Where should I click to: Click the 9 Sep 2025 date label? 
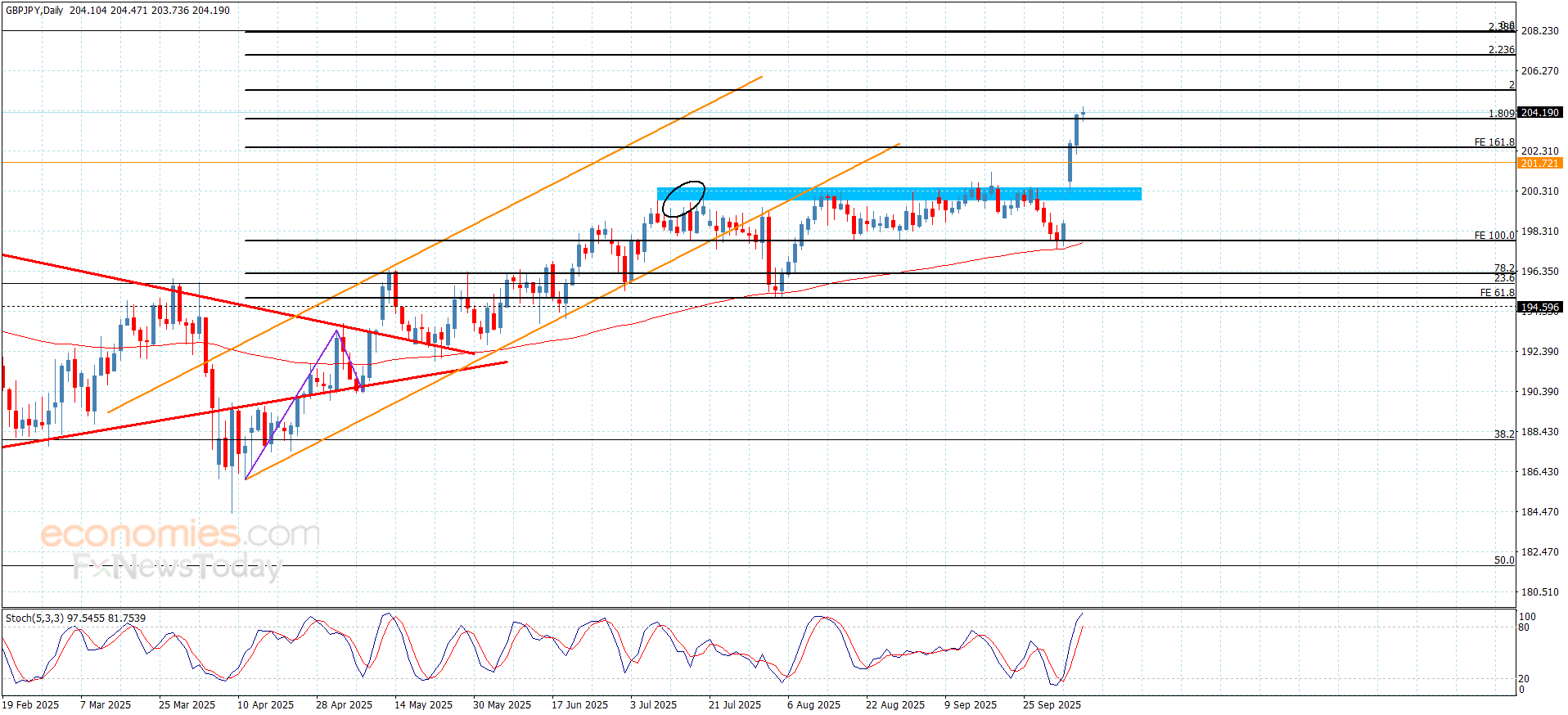point(971,705)
